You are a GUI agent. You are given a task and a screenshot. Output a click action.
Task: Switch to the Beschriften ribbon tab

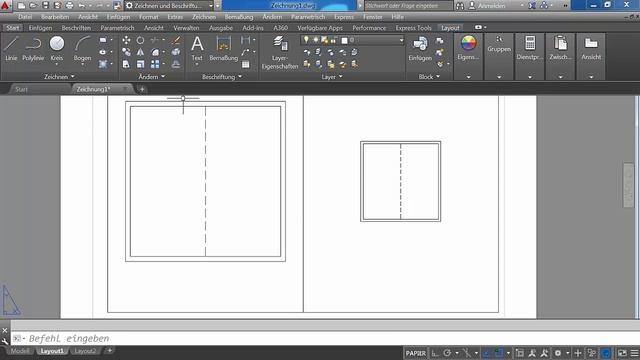pos(76,28)
